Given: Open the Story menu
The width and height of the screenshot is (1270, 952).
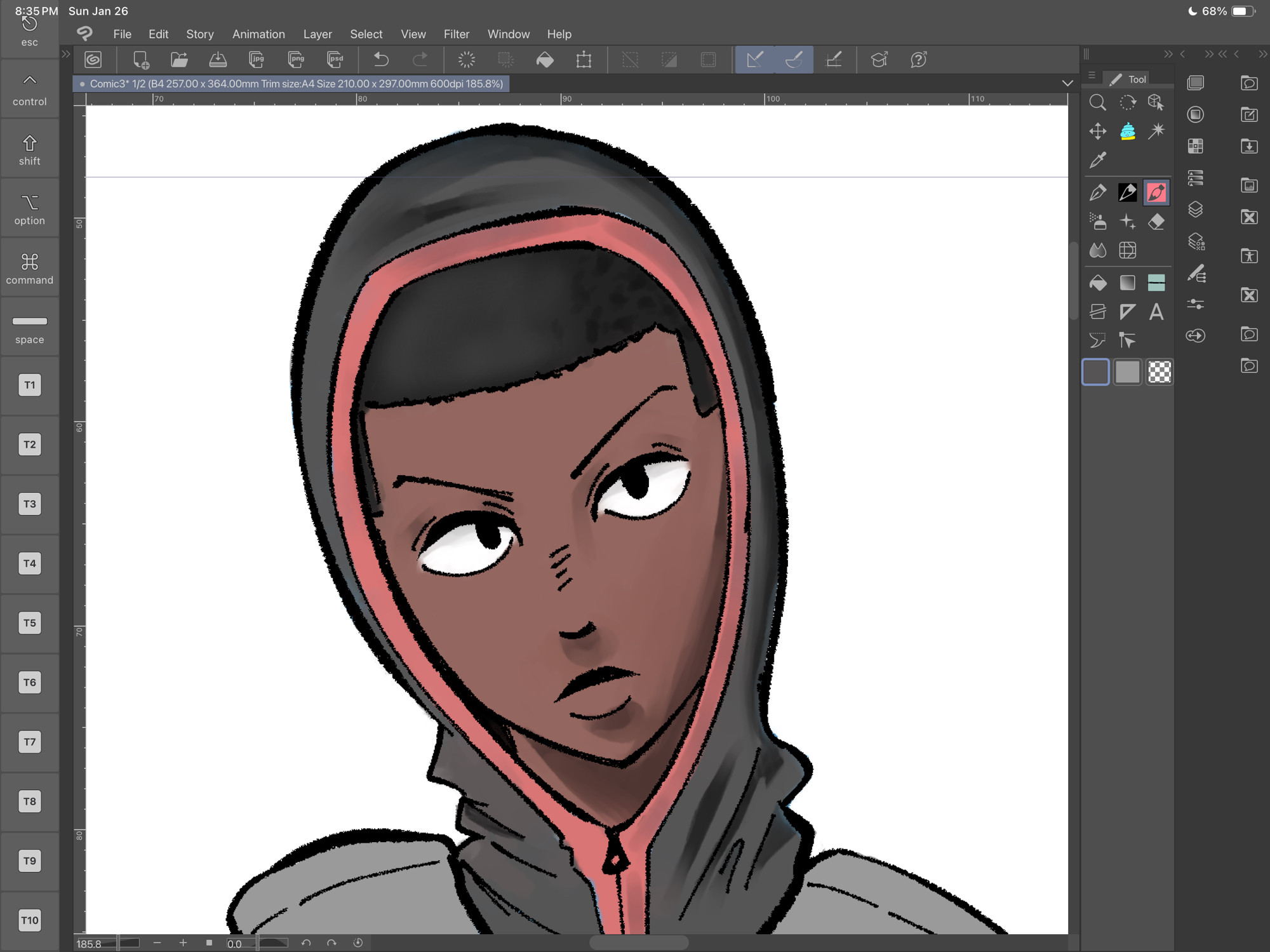Looking at the screenshot, I should click(200, 34).
